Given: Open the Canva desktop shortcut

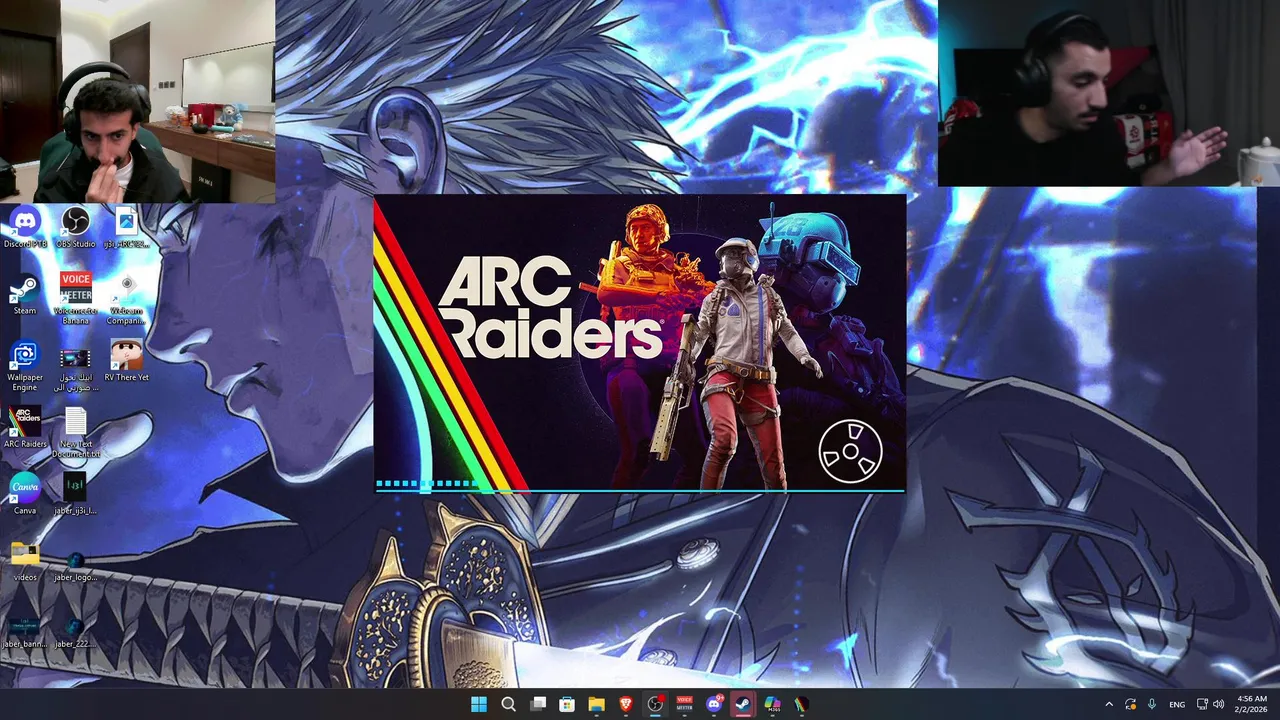Looking at the screenshot, I should click(25, 494).
